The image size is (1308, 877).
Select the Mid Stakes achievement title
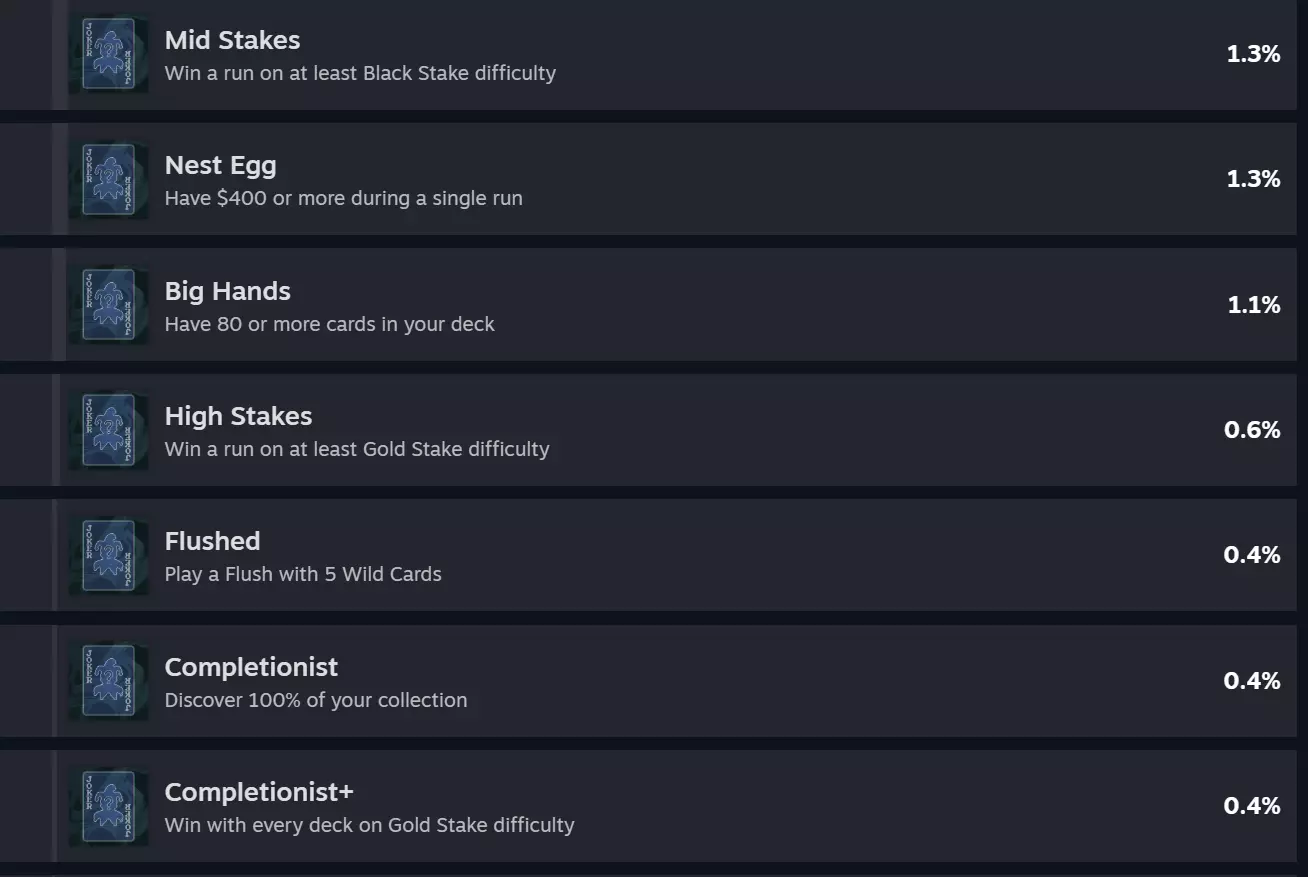232,40
